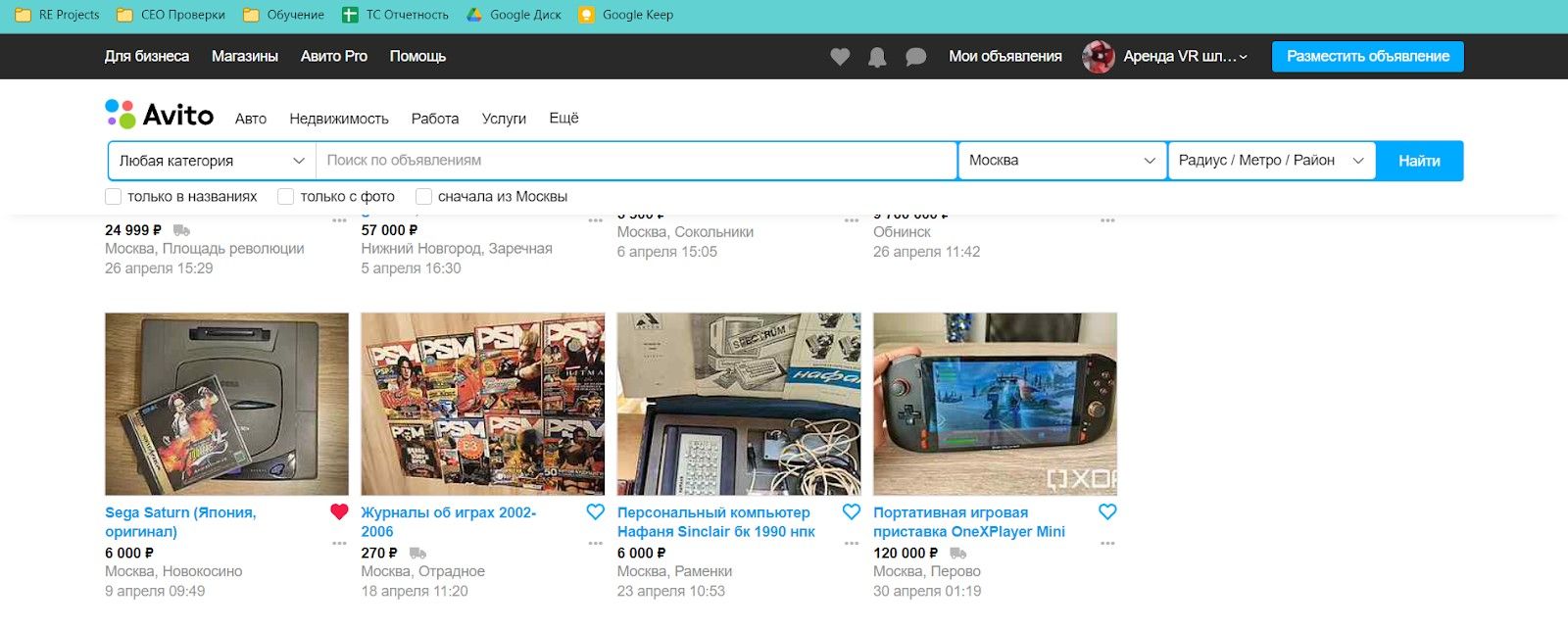
Task: Open Обучение bookmark folder
Action: (x=283, y=15)
